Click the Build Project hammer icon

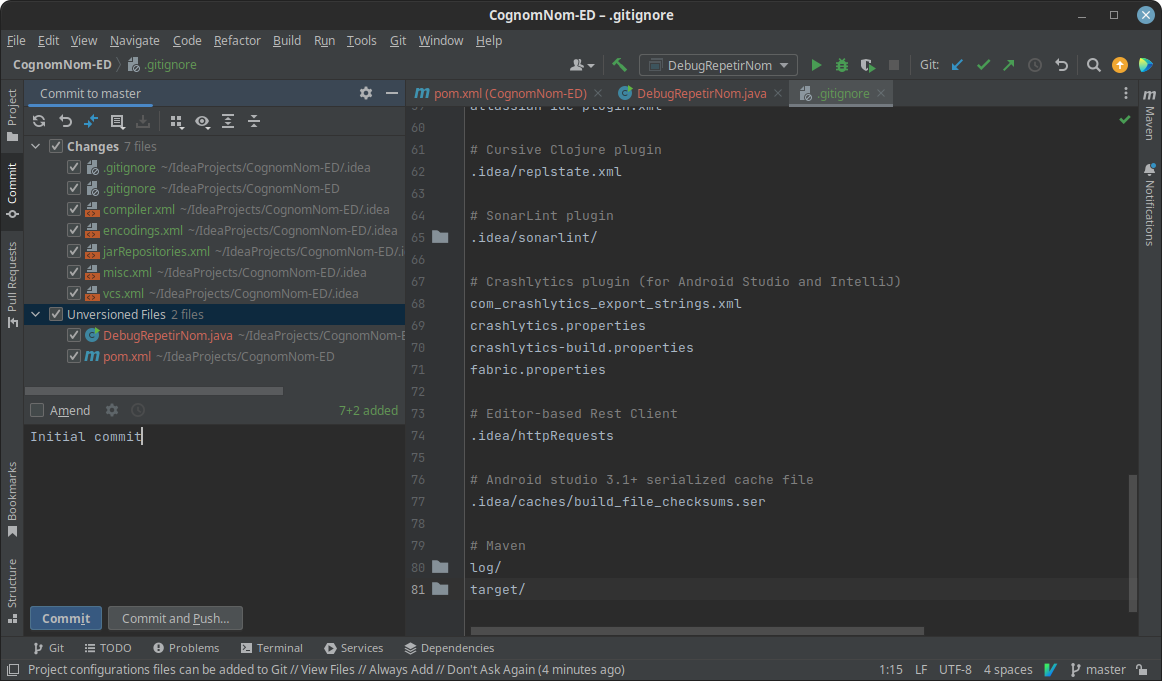click(x=620, y=65)
